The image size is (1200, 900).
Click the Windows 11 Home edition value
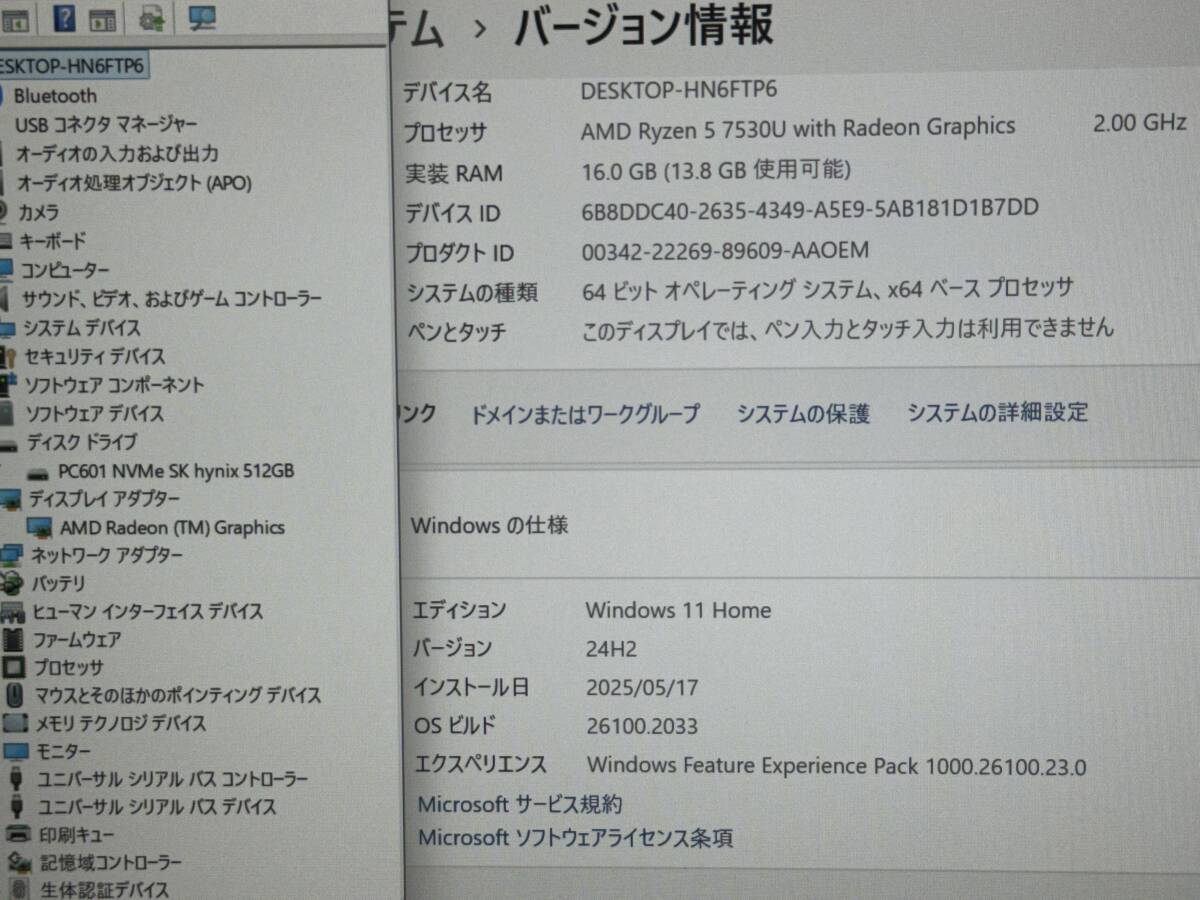pos(678,610)
